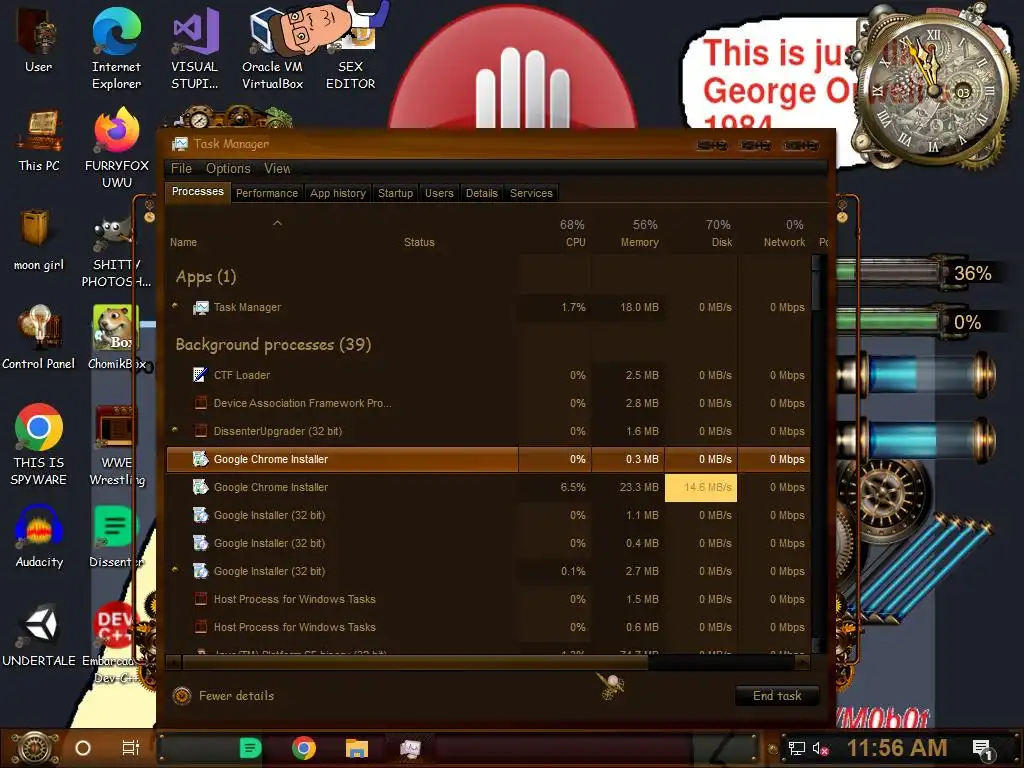Switch to the Startup tab
Screen dimensions: 1024x768
coord(395,193)
